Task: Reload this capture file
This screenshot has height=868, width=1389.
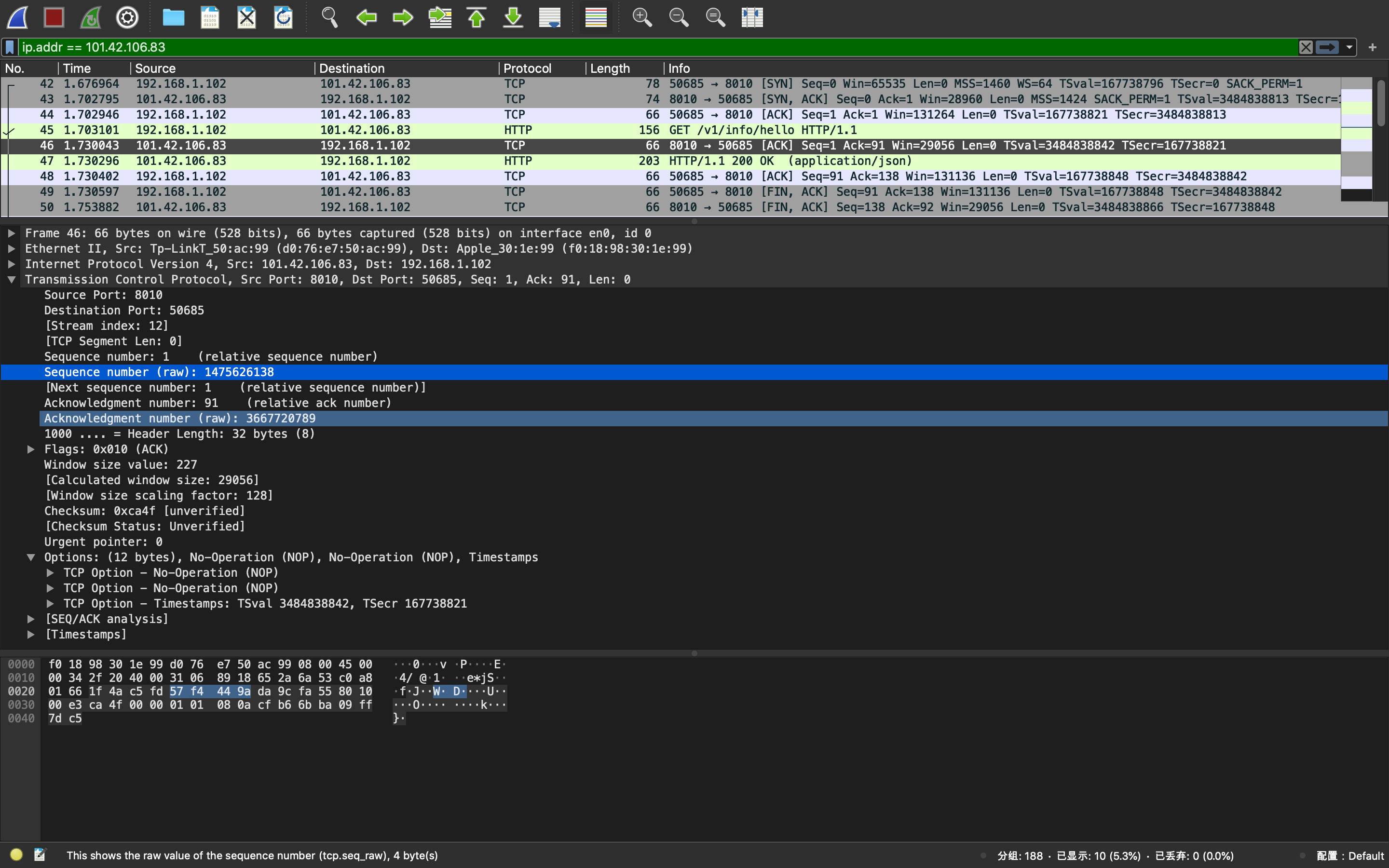Action: (x=284, y=17)
